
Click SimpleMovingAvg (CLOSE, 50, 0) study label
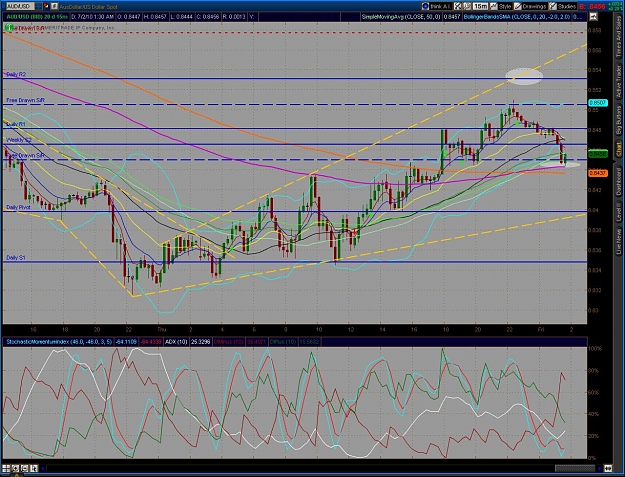pyautogui.click(x=401, y=17)
